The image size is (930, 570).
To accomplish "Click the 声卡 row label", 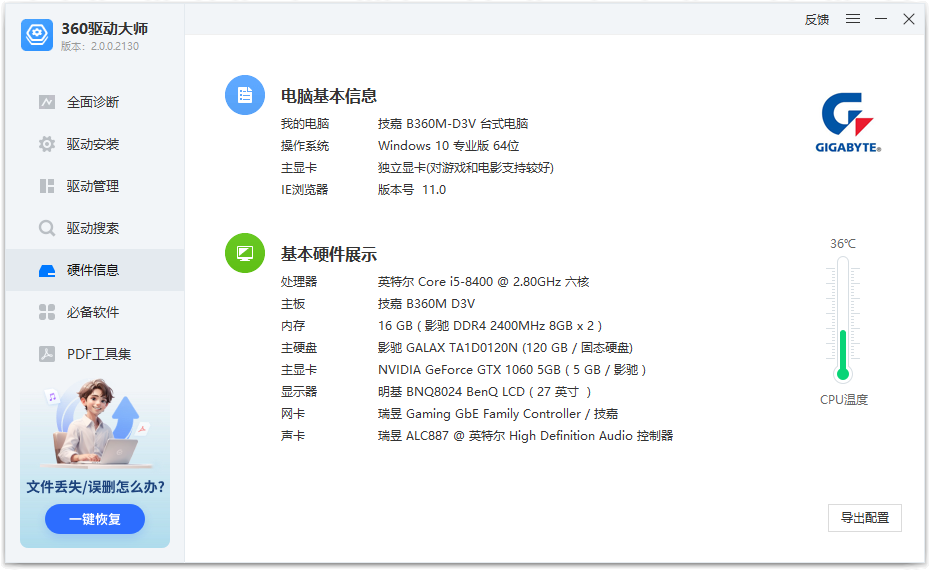I will pos(293,436).
